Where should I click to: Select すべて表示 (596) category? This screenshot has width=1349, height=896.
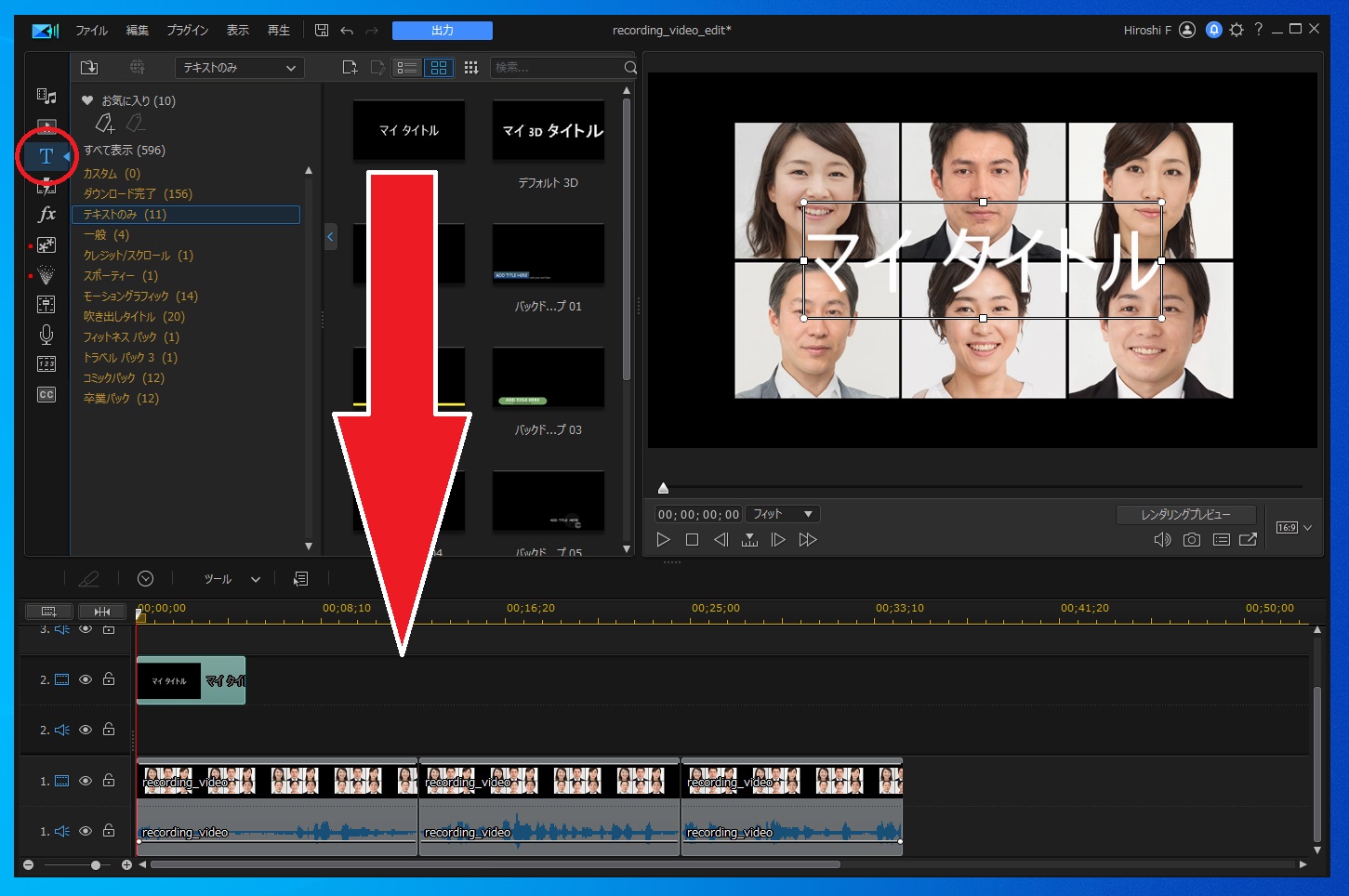point(125,150)
